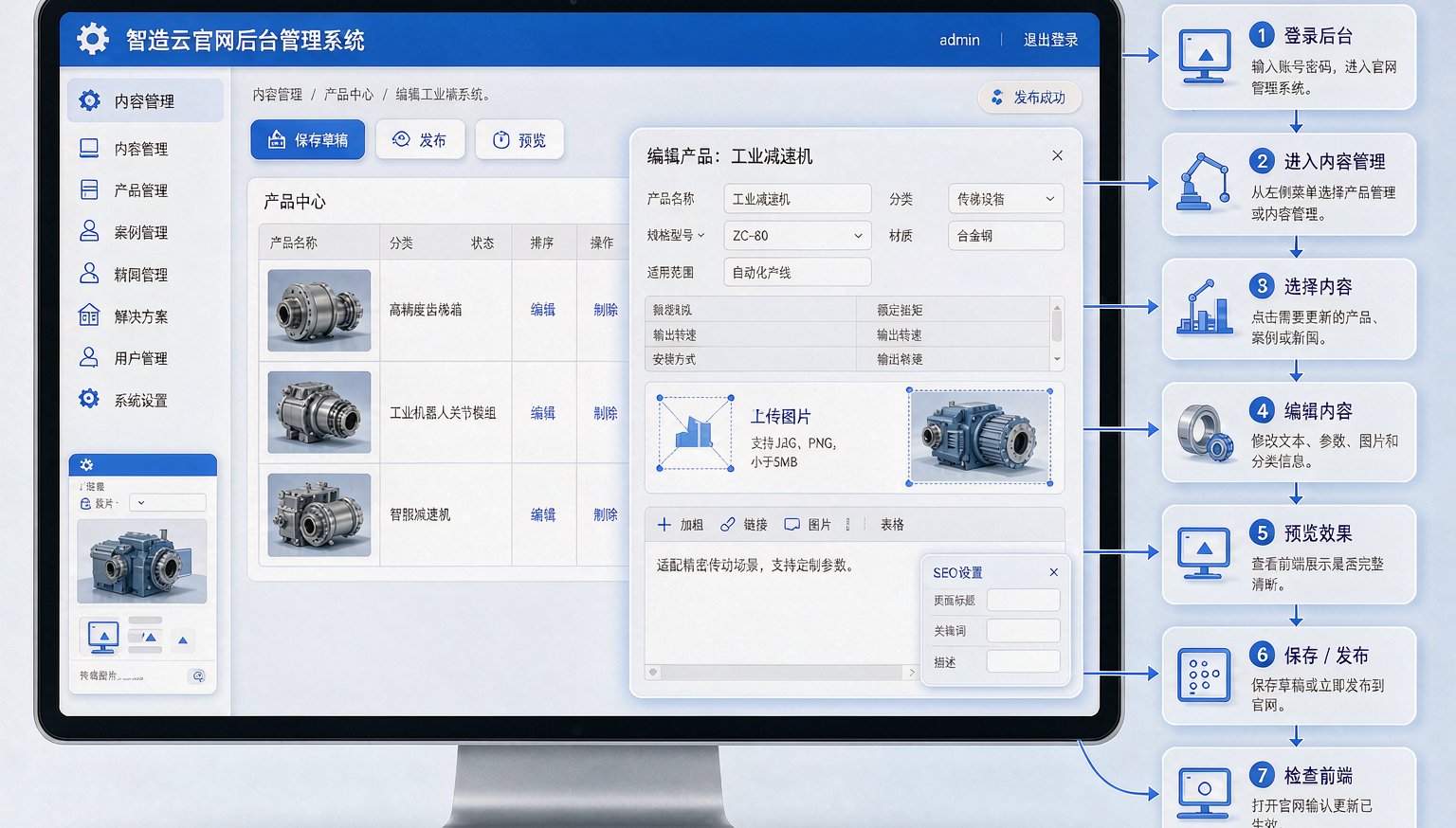1456x828 pixels.
Task: Close the 编辑产品 dialog
Action: tap(1057, 155)
